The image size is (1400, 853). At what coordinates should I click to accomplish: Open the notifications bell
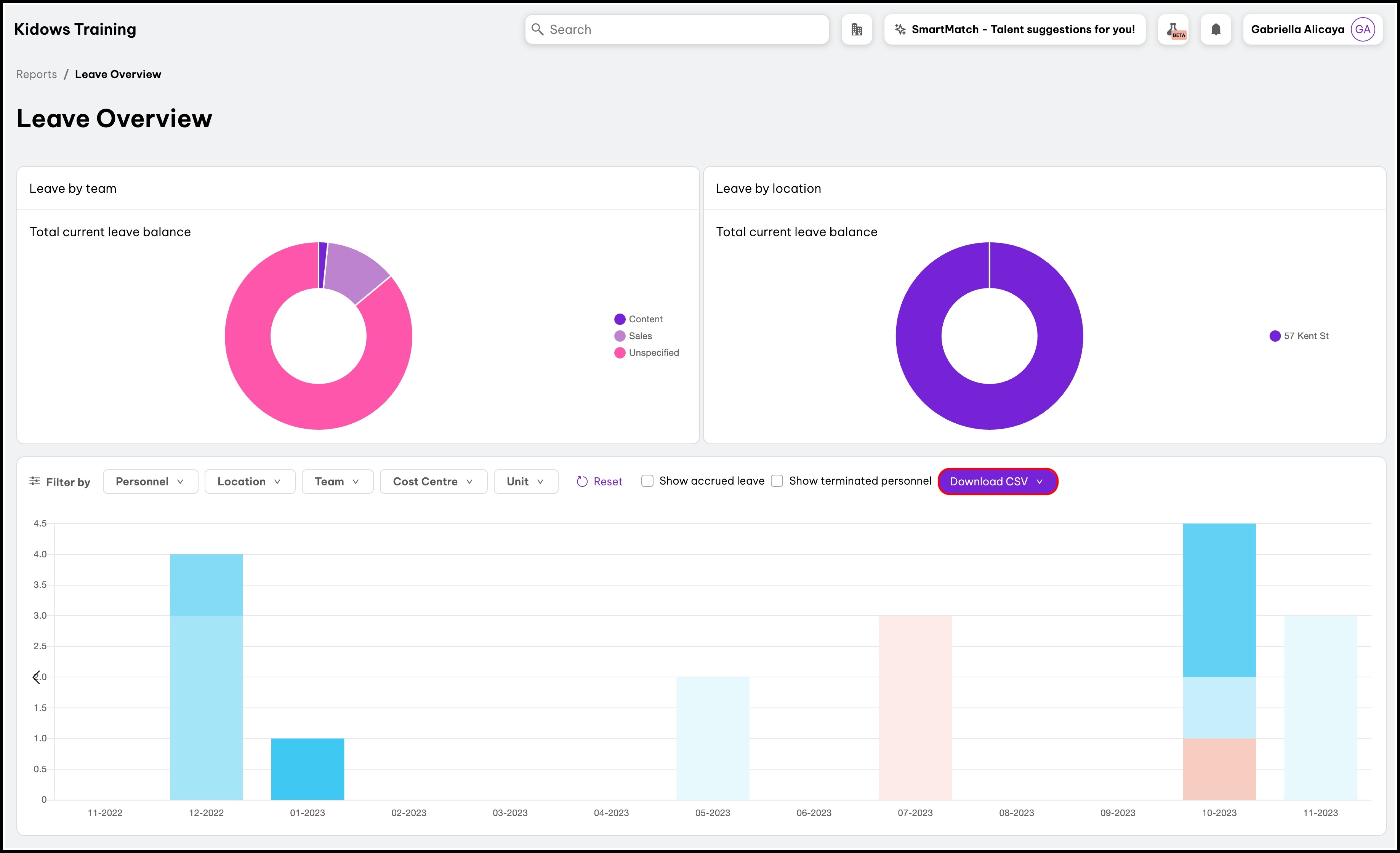1215,30
